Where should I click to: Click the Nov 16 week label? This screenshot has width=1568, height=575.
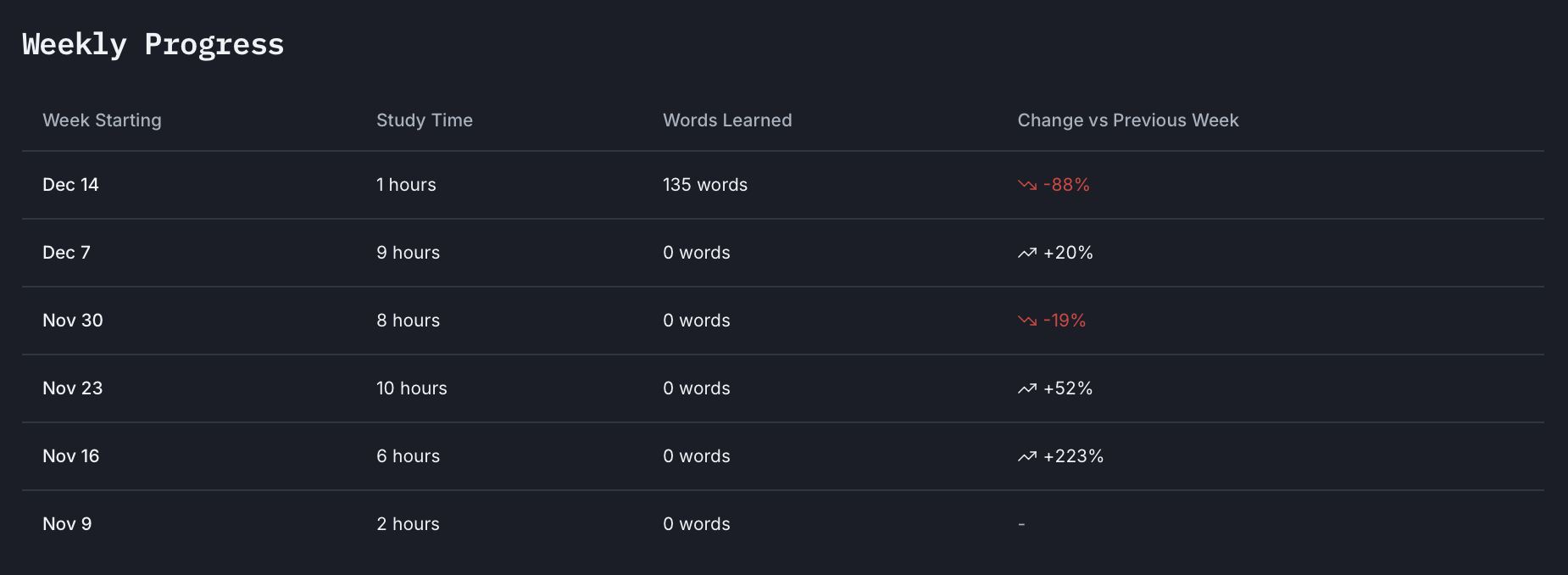tap(71, 456)
